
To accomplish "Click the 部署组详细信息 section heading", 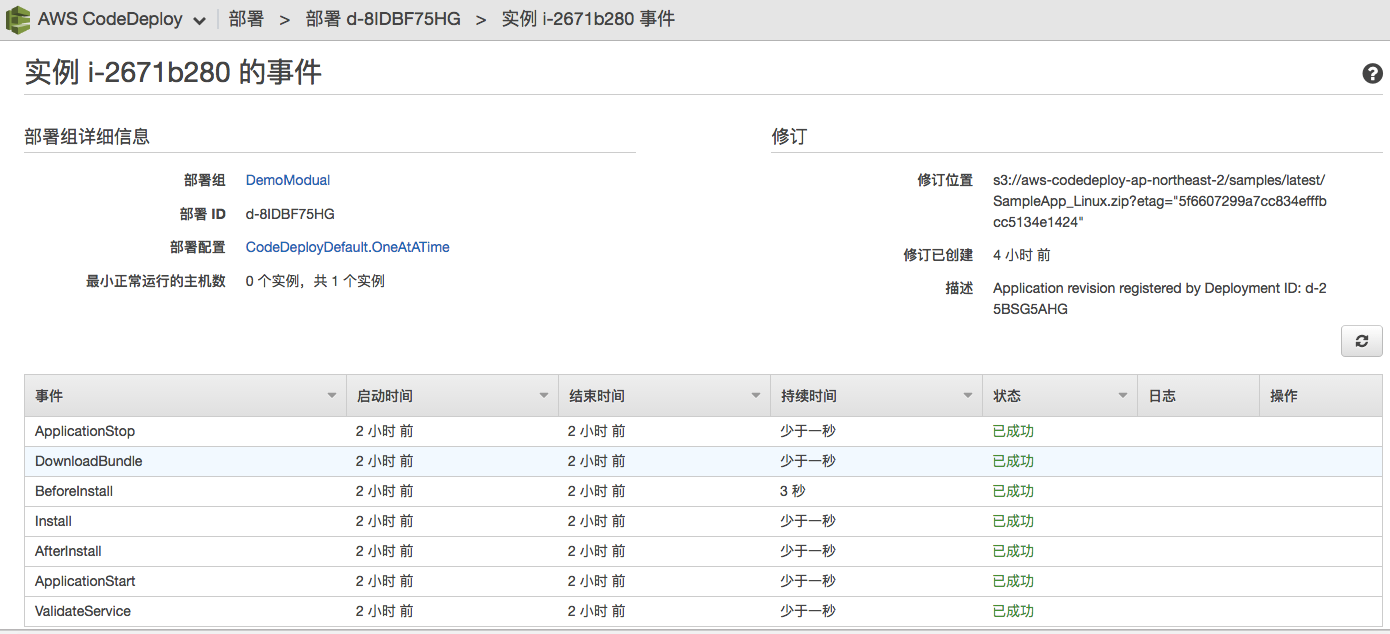I will [x=87, y=136].
